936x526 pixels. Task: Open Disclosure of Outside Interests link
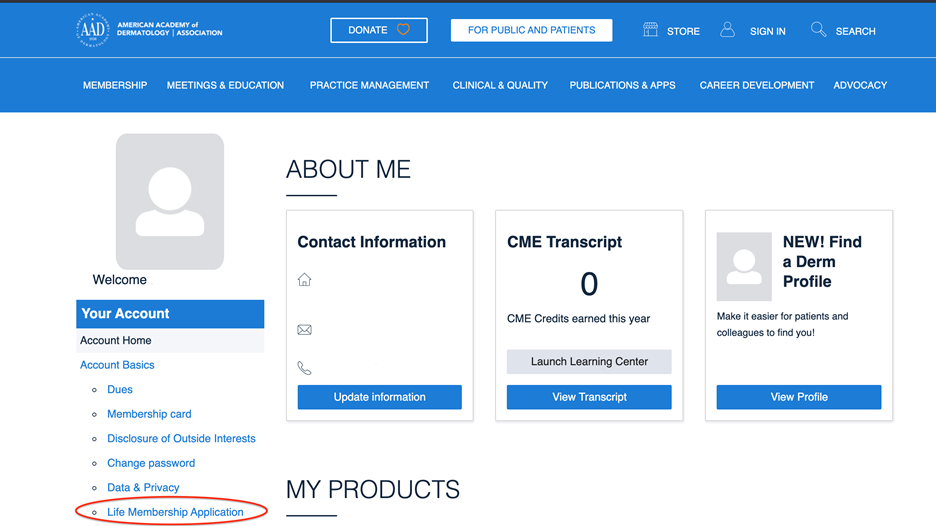(x=181, y=438)
